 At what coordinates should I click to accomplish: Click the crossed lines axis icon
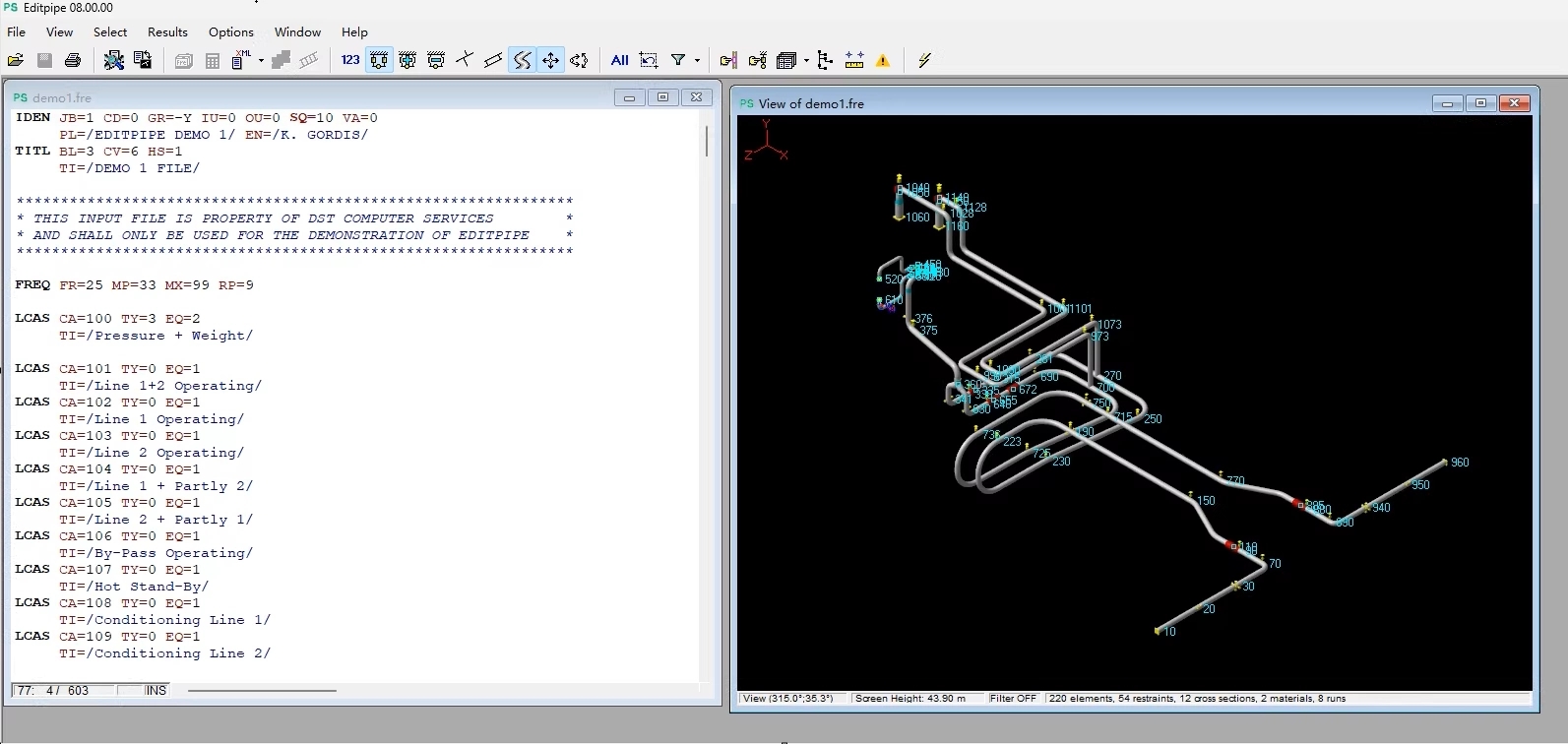click(x=465, y=60)
